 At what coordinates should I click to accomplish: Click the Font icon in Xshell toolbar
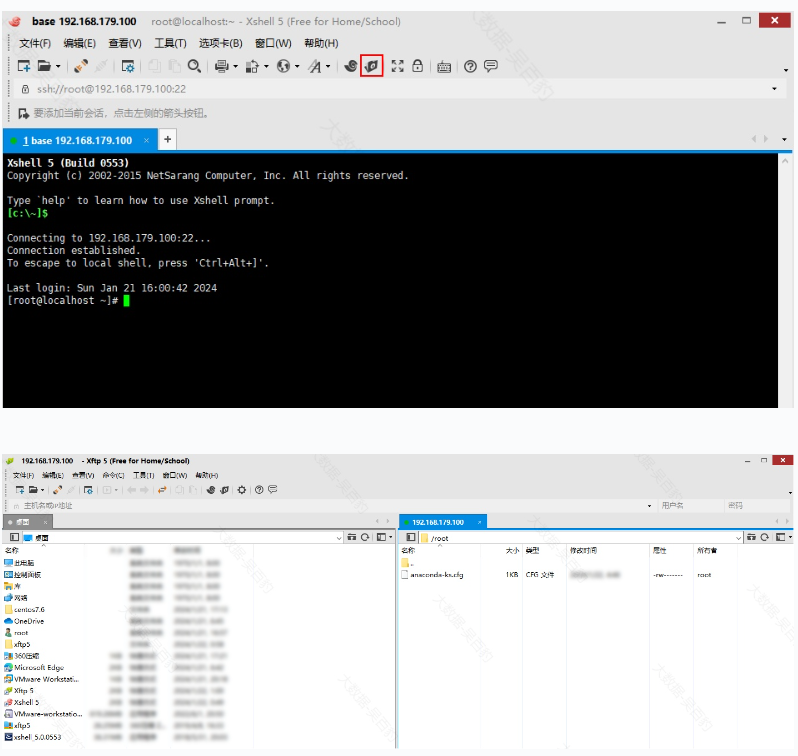click(x=315, y=66)
